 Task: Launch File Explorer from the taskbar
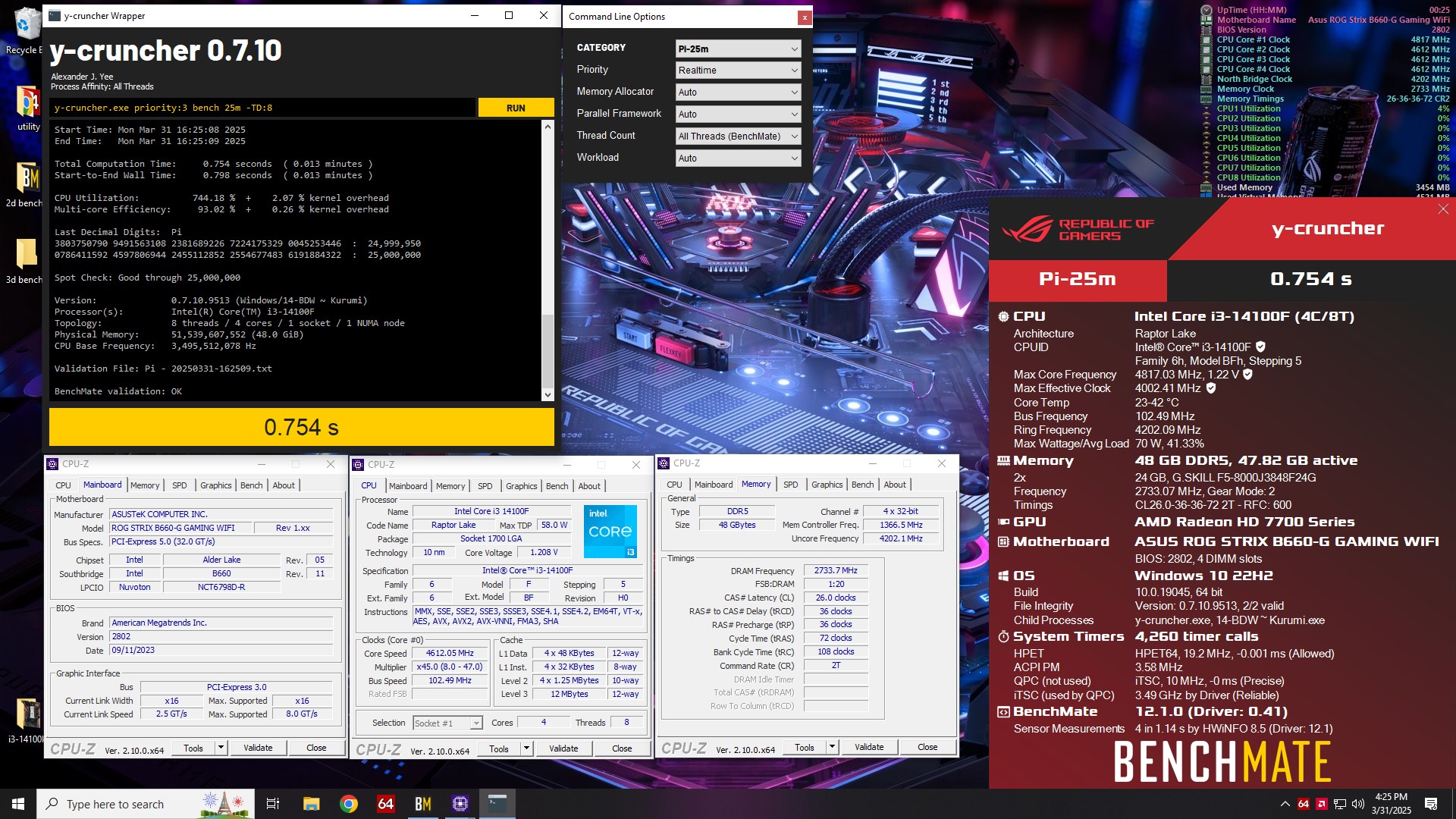click(311, 804)
